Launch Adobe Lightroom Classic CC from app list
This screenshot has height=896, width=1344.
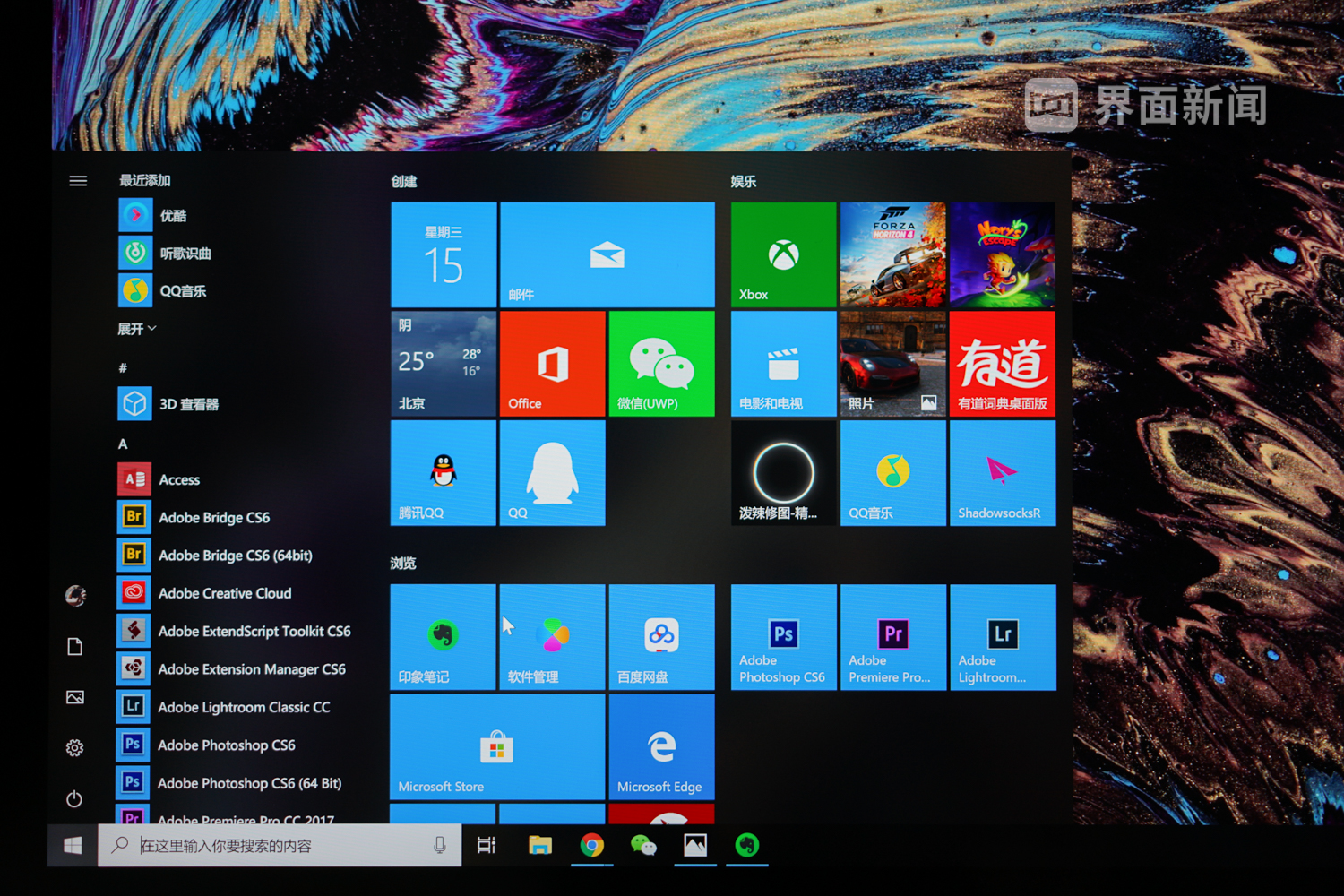tap(223, 706)
